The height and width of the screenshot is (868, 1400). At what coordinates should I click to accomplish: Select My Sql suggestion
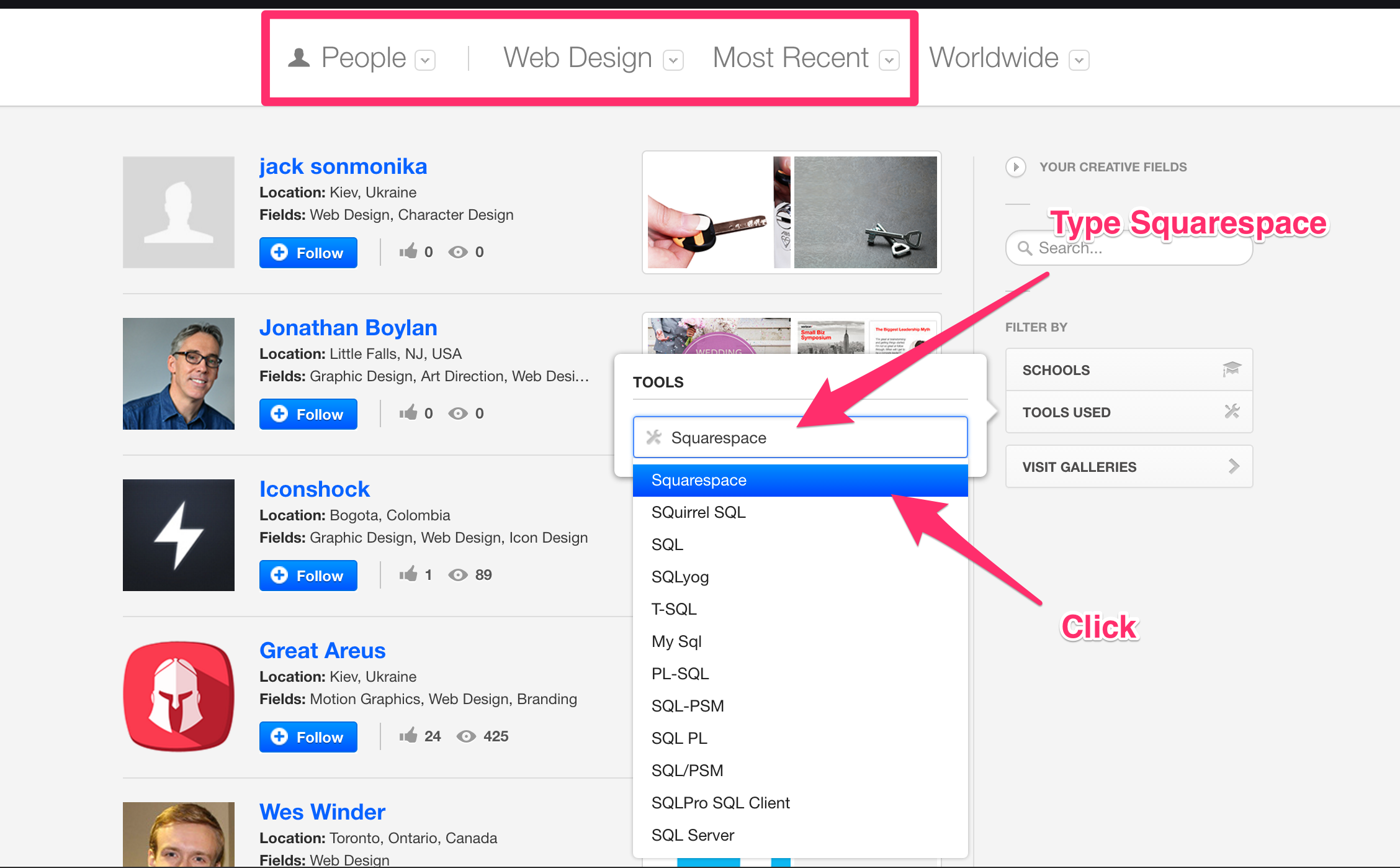coord(800,642)
